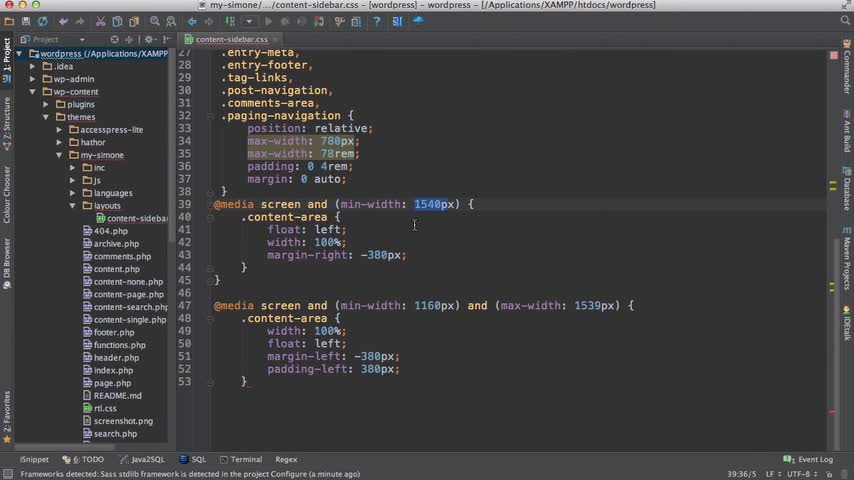Screen dimensions: 854x480
Task: Click the Scroll from Source target icon
Action: [x=114, y=39]
